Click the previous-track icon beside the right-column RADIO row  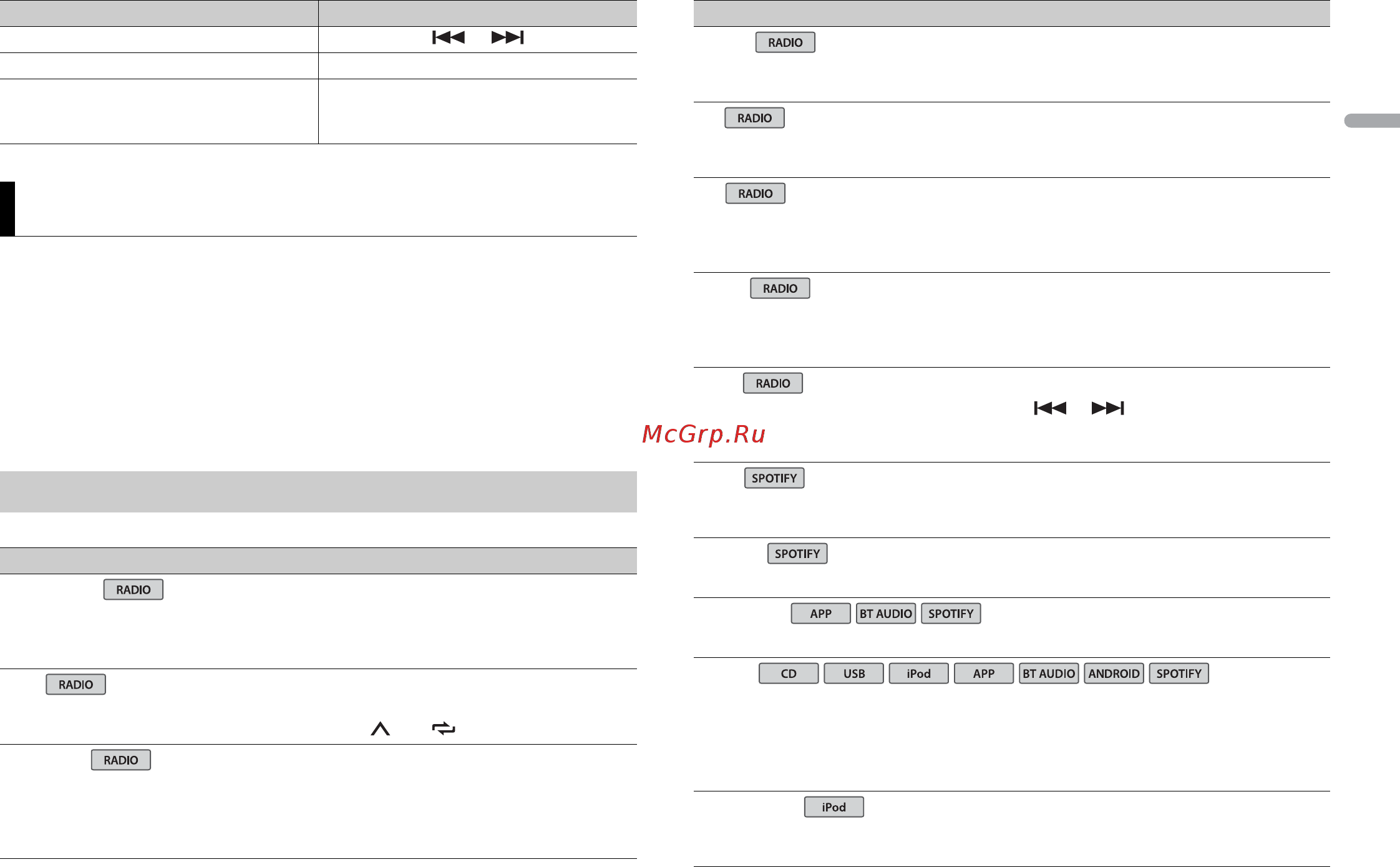(x=1050, y=408)
